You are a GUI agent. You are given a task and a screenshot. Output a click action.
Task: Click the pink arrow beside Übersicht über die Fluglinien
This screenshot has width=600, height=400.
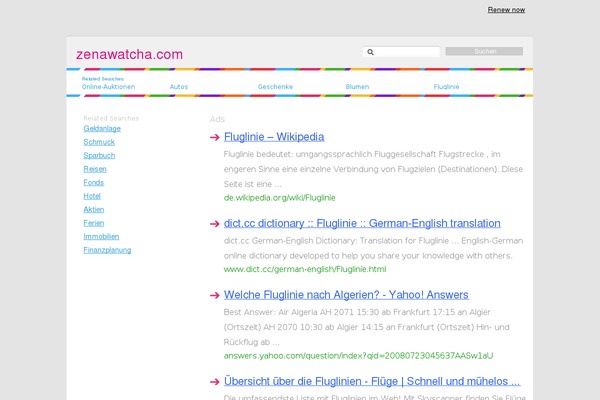pos(215,382)
